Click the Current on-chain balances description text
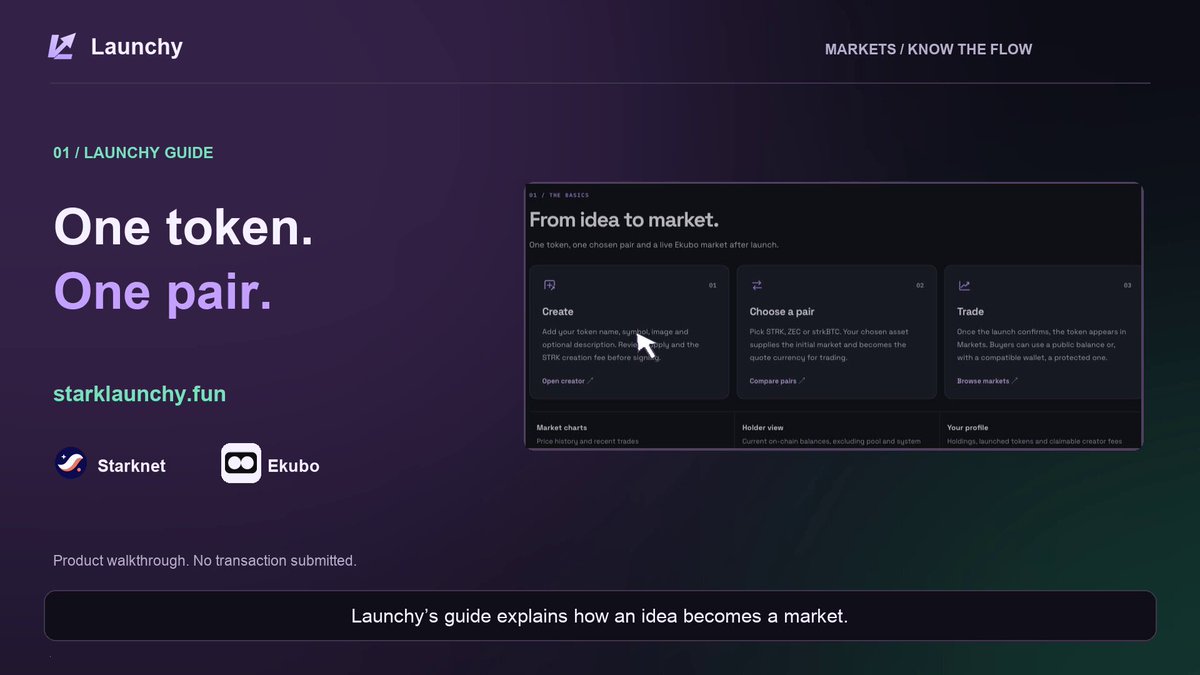This screenshot has height=675, width=1200. click(832, 441)
